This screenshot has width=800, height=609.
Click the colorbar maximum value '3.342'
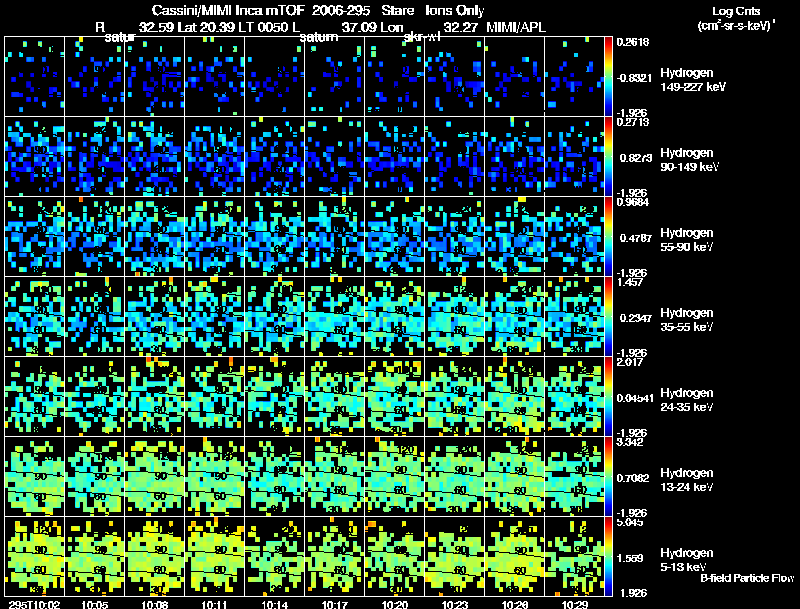pos(630,442)
